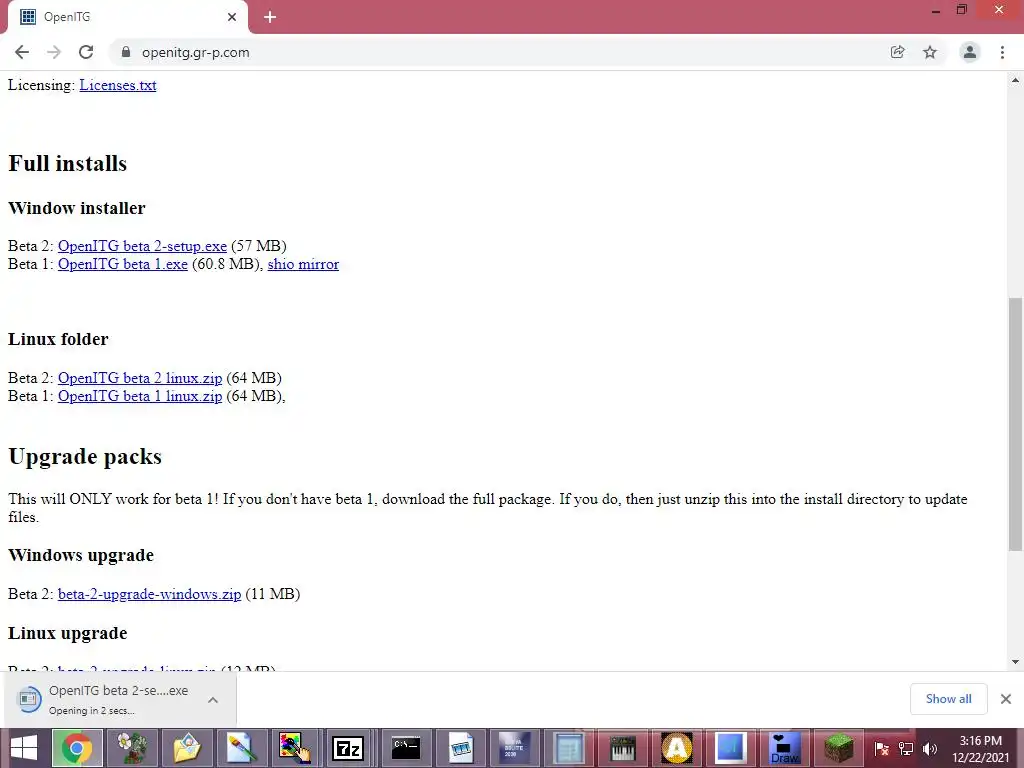Focus the openitg.gr-p.com address bar
Image resolution: width=1024 pixels, height=768 pixels.
point(503,52)
